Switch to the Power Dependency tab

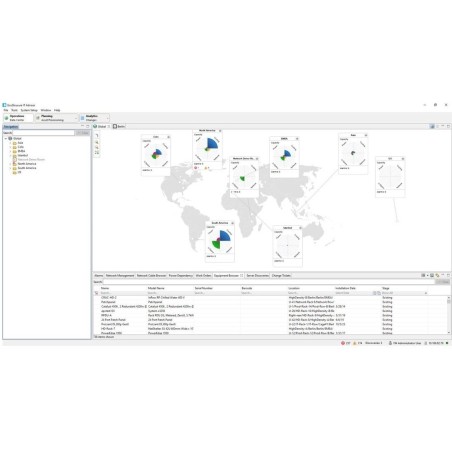[x=181, y=276]
